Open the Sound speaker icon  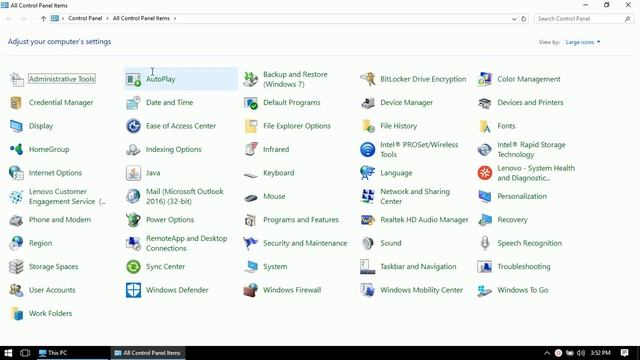pos(368,243)
